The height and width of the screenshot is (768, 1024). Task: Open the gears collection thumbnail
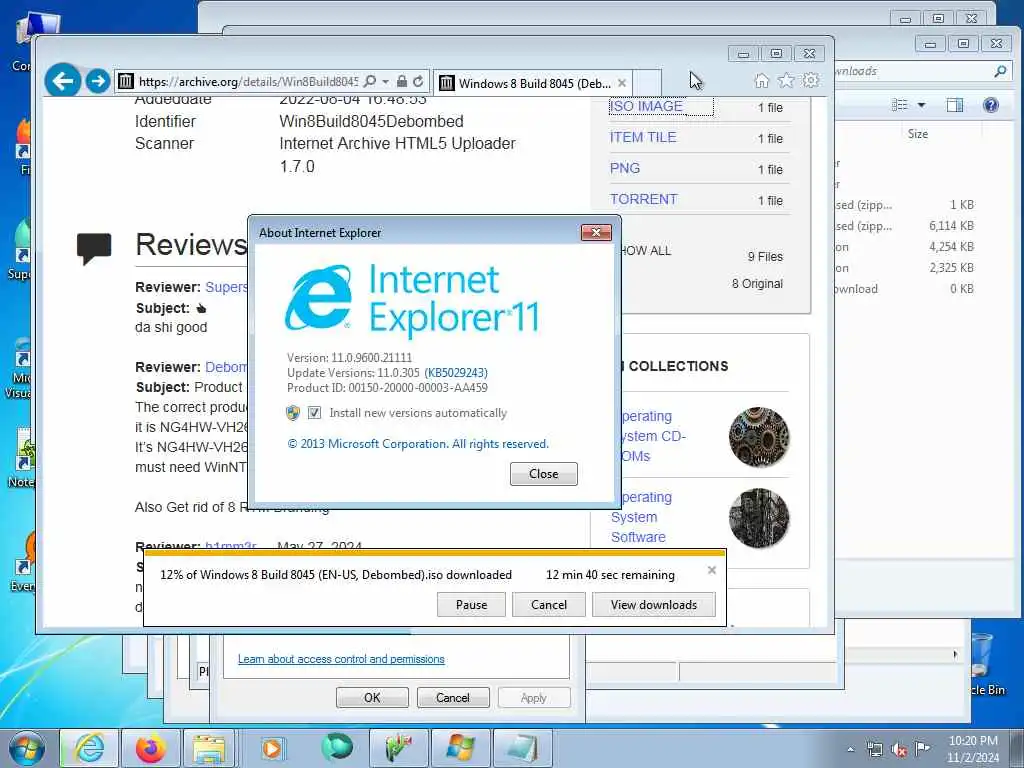point(759,437)
